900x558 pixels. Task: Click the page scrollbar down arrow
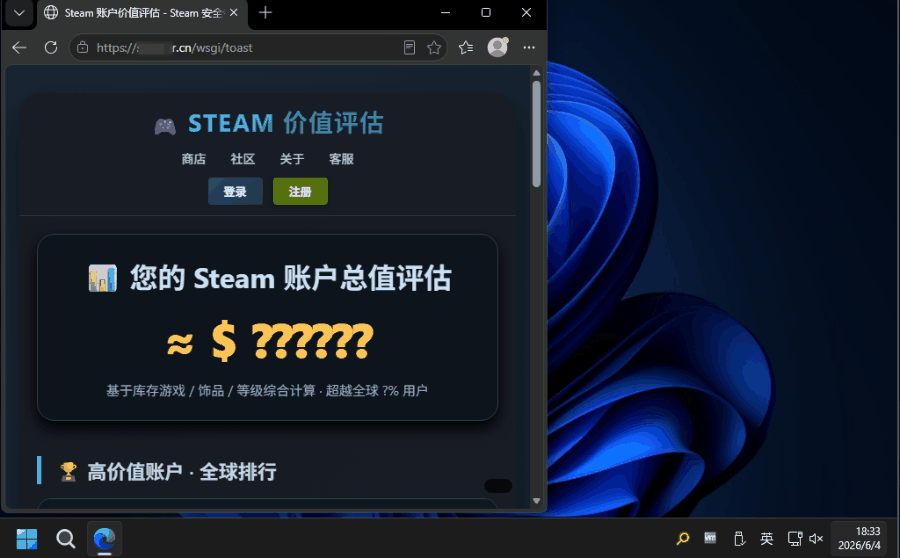click(537, 501)
